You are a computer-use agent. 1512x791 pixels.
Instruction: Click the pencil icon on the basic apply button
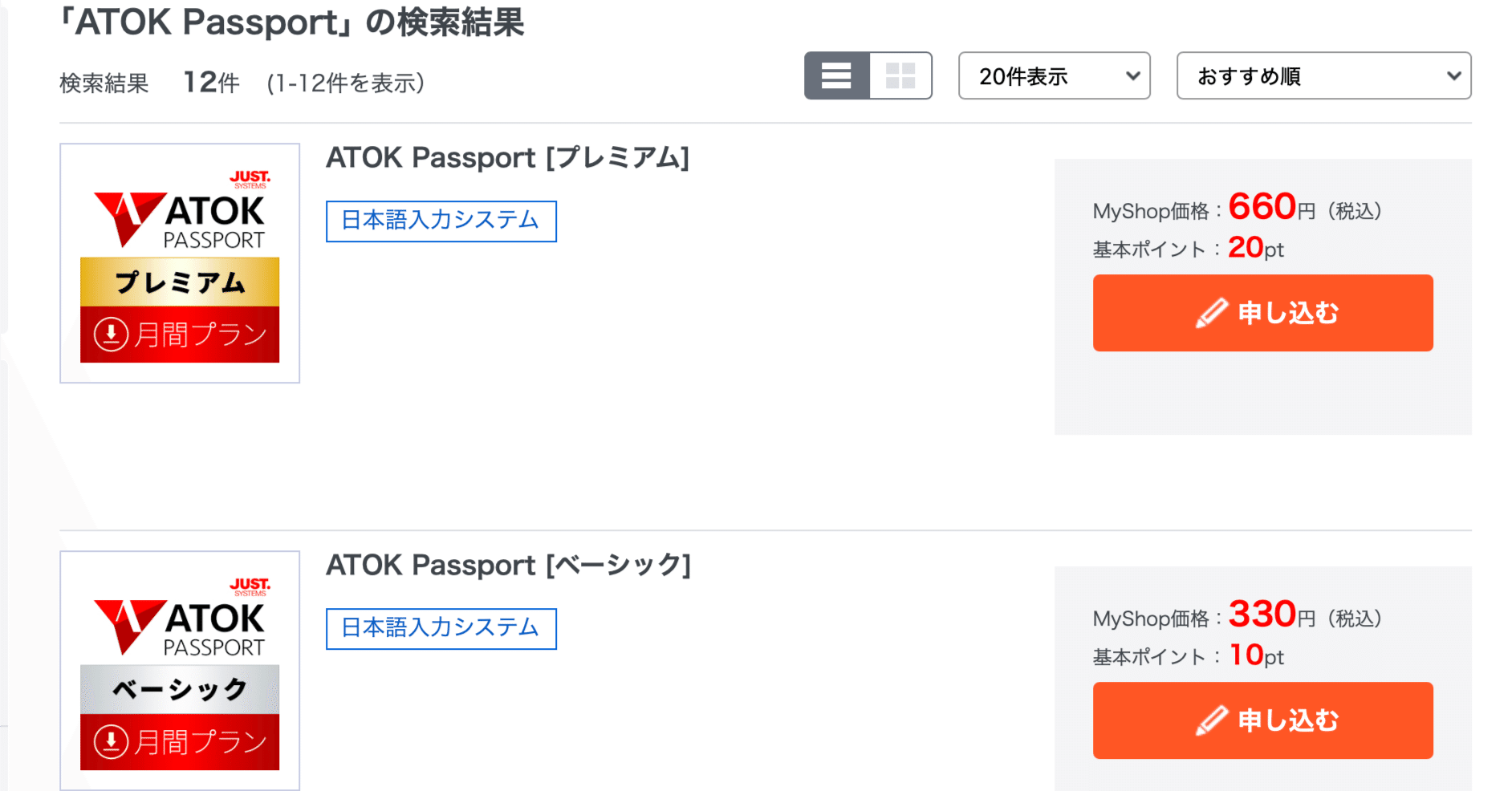1212,720
